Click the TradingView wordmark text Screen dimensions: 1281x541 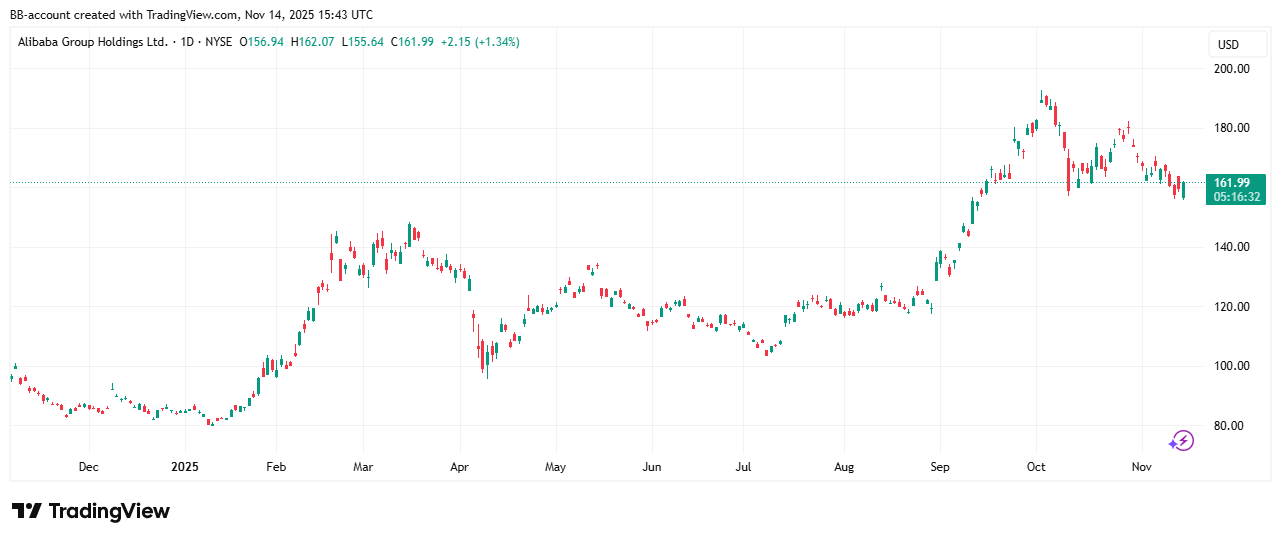(x=109, y=511)
